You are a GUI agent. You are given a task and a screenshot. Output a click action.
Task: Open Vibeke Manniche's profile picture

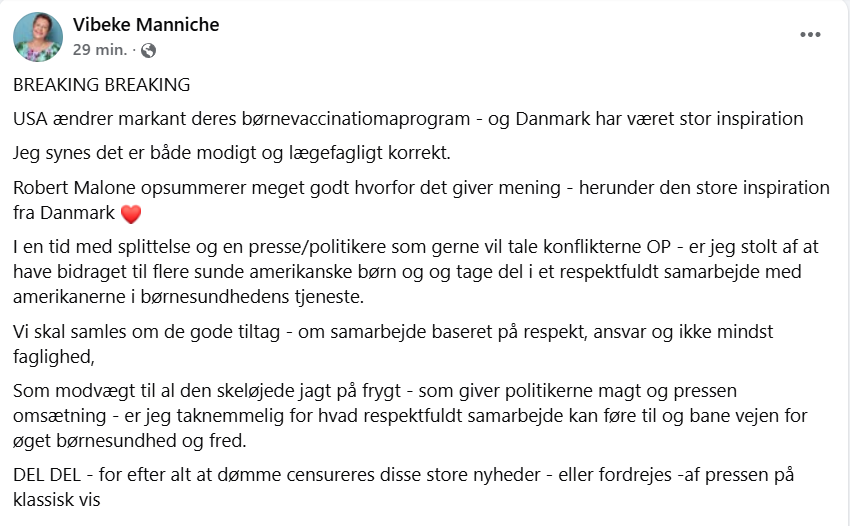click(x=38, y=37)
